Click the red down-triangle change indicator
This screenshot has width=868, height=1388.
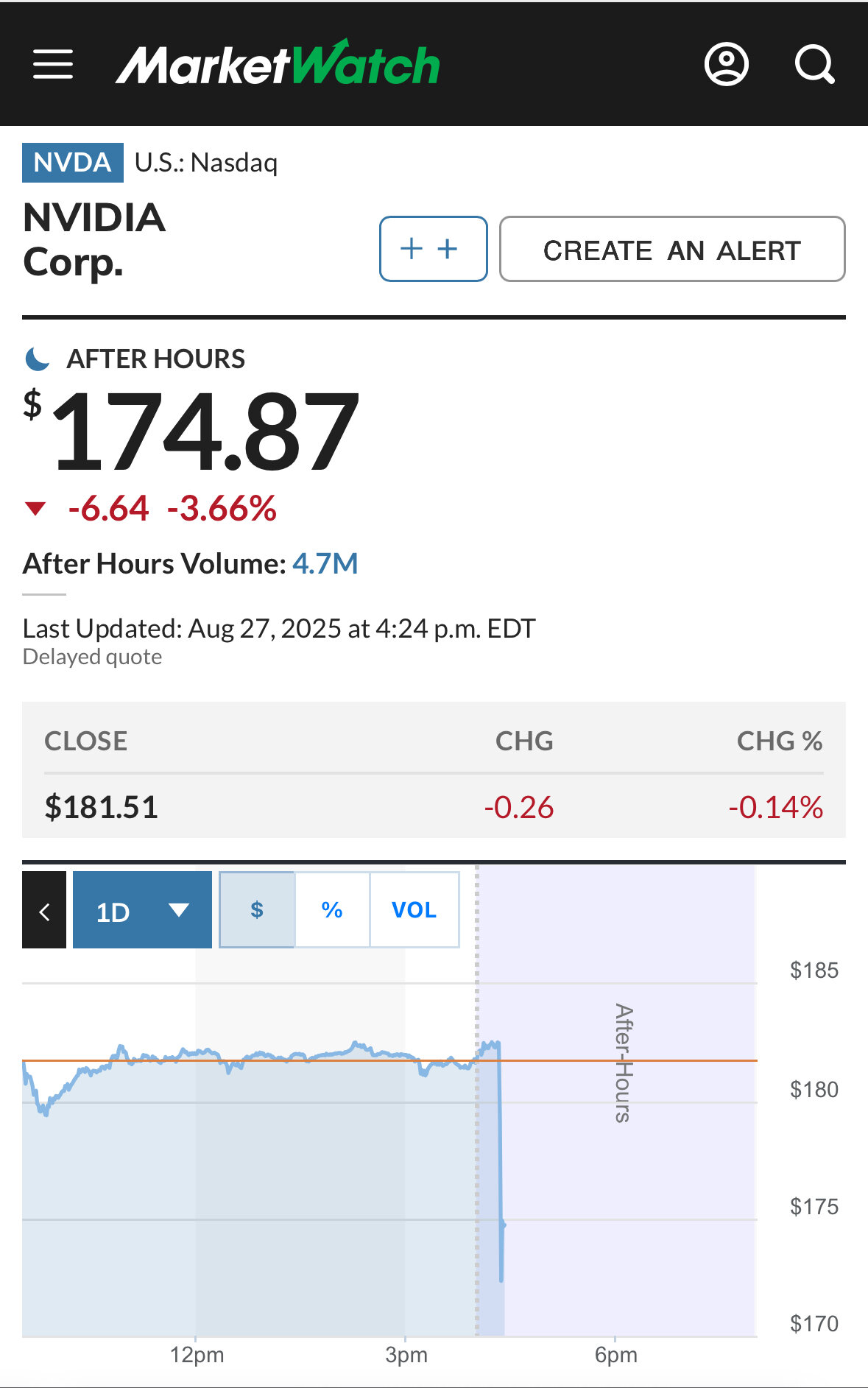35,509
